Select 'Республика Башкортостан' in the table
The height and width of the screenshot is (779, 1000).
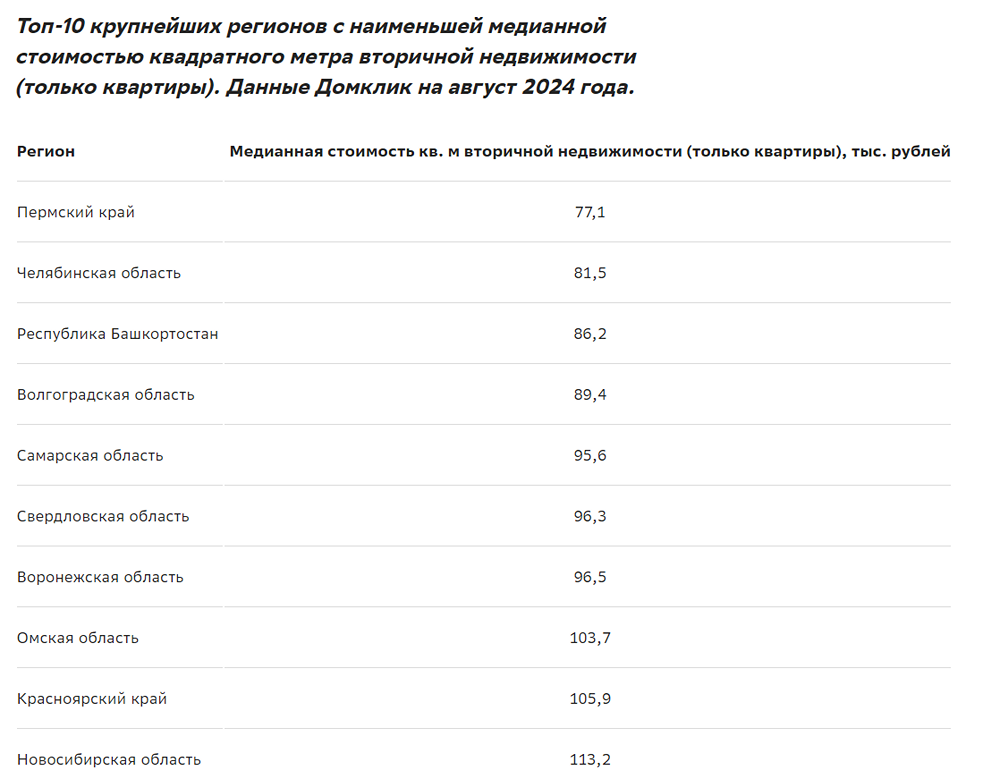(117, 334)
